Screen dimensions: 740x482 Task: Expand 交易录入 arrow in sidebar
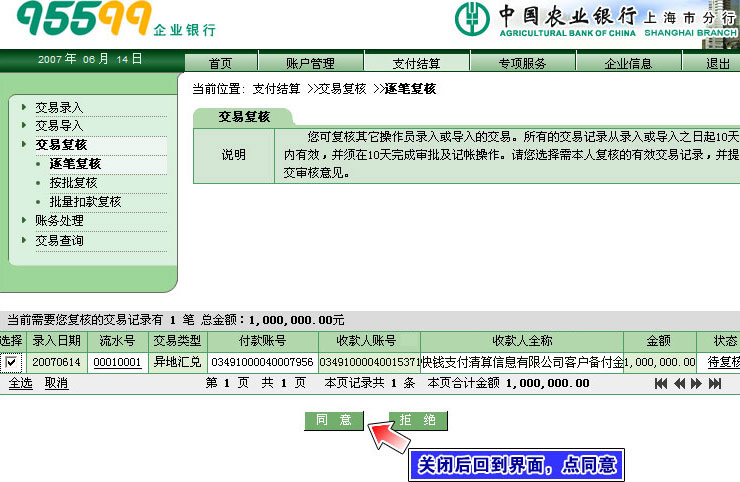click(x=24, y=107)
